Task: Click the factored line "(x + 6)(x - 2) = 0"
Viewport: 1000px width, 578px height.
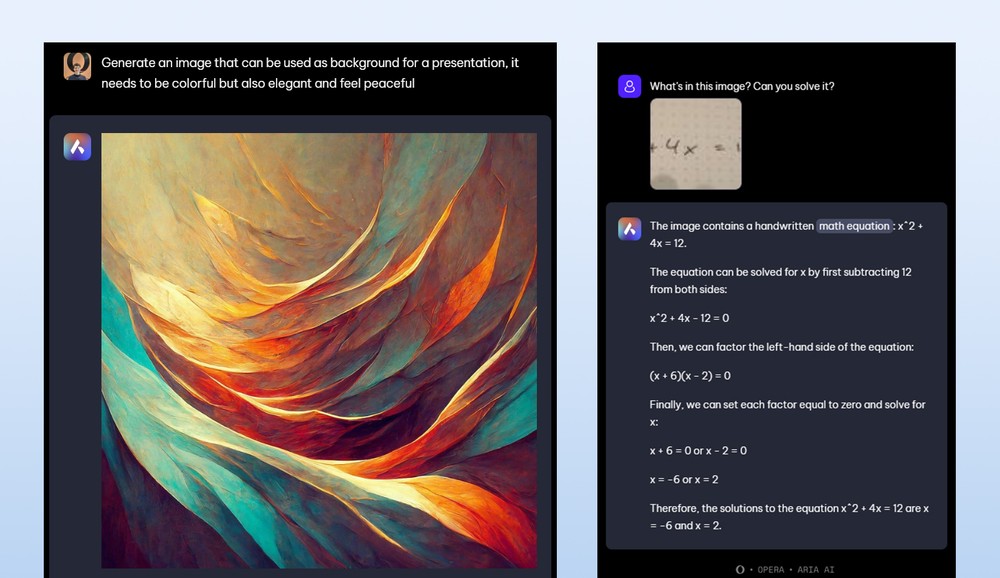Action: click(690, 376)
